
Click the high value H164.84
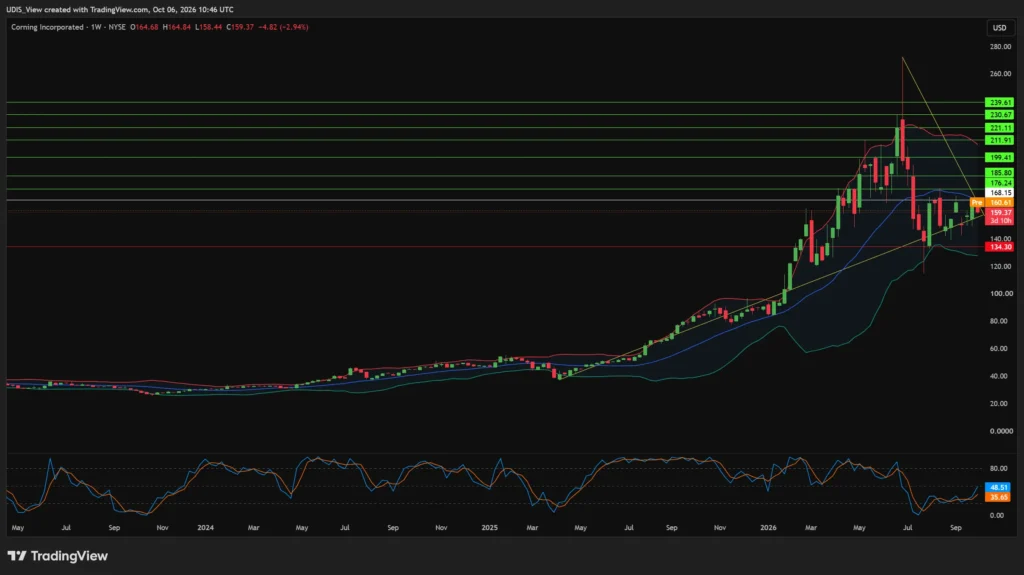(x=176, y=27)
